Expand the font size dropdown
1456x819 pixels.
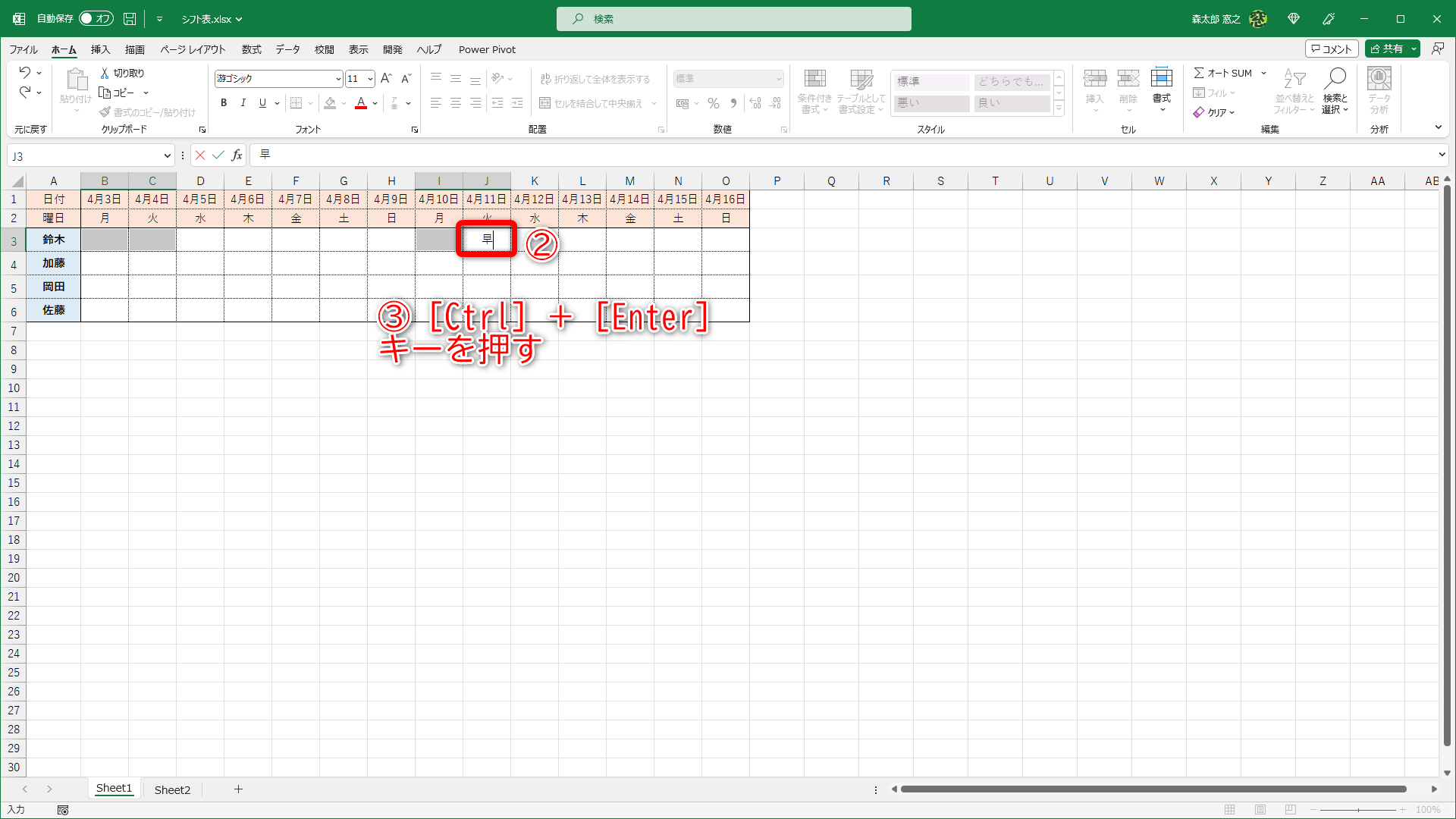[370, 79]
